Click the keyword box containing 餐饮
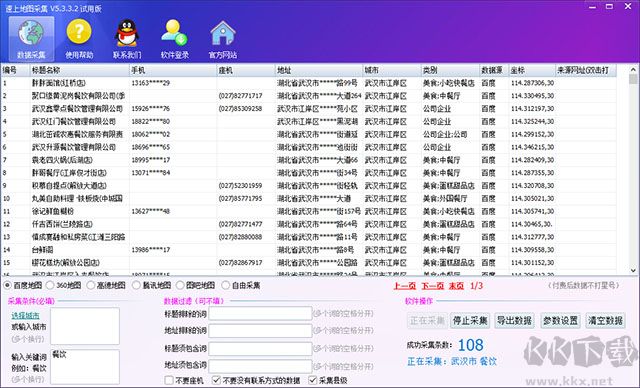Screen dimensions: 640x388 coord(85,366)
